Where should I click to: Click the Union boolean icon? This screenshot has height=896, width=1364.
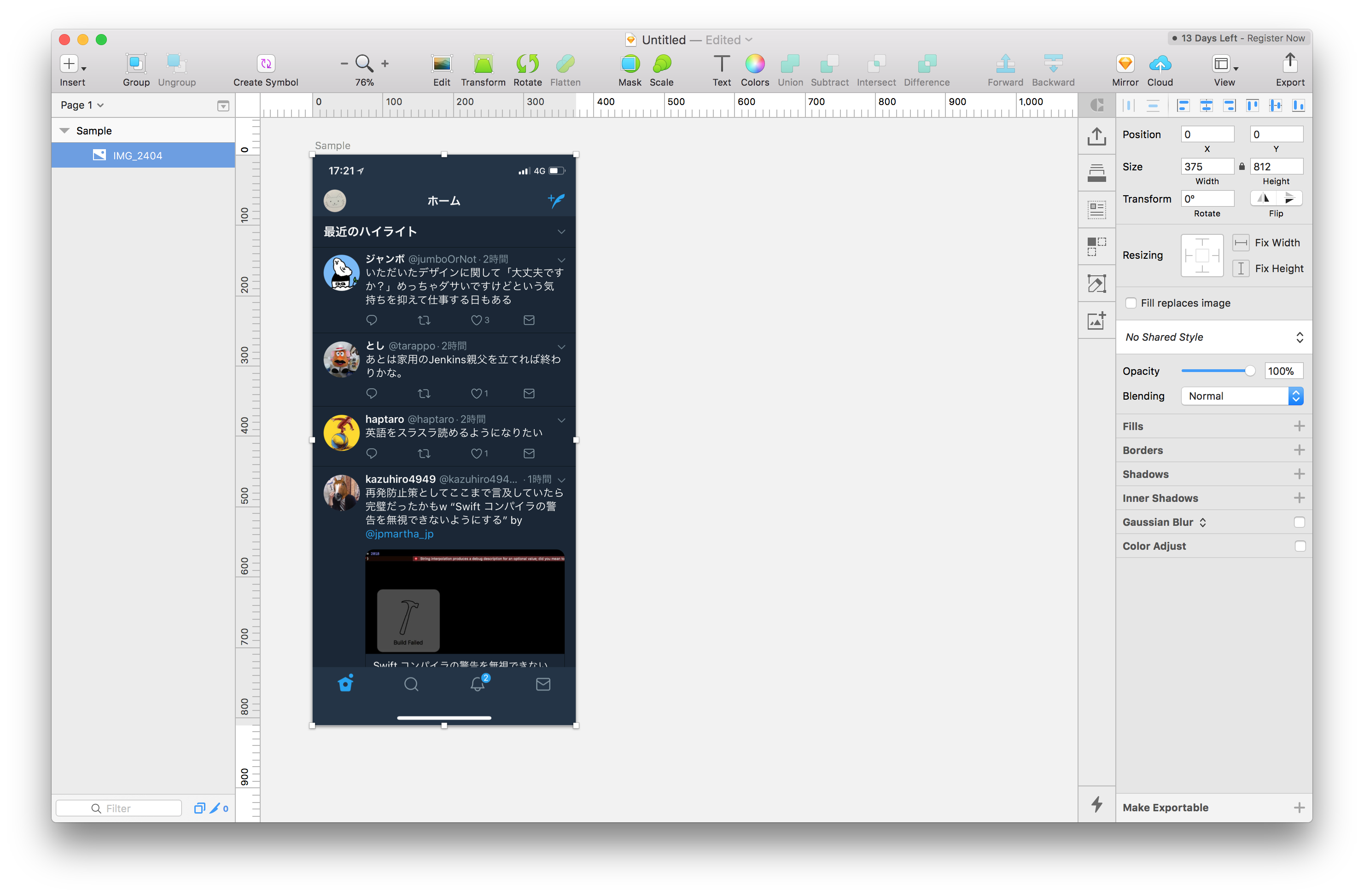790,64
